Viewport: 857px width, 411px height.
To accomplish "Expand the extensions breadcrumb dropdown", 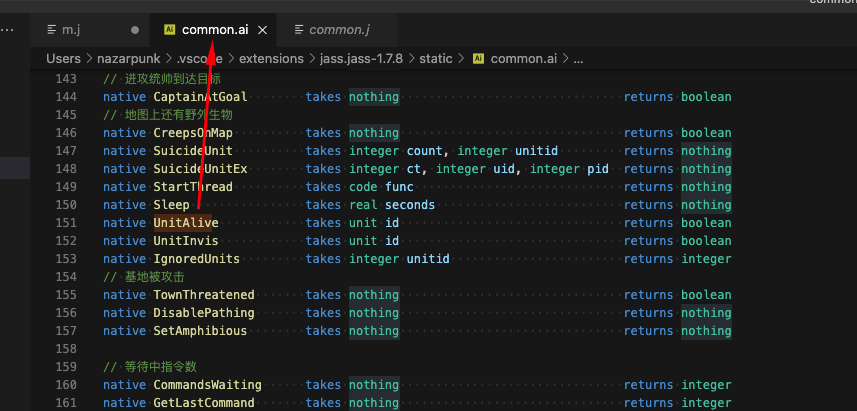I will click(270, 59).
